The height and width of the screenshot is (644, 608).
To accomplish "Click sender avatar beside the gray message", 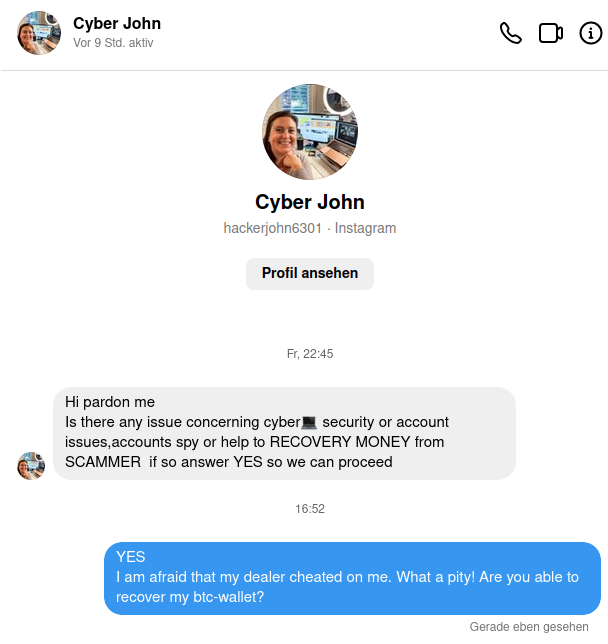I will tap(31, 466).
